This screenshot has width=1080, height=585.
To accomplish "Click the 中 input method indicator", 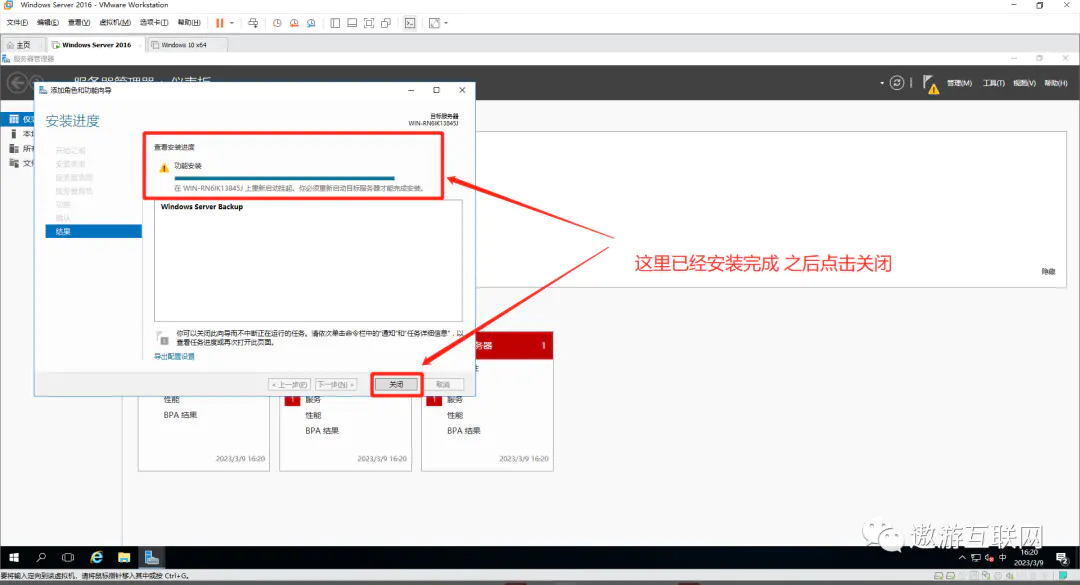I will point(1003,557).
